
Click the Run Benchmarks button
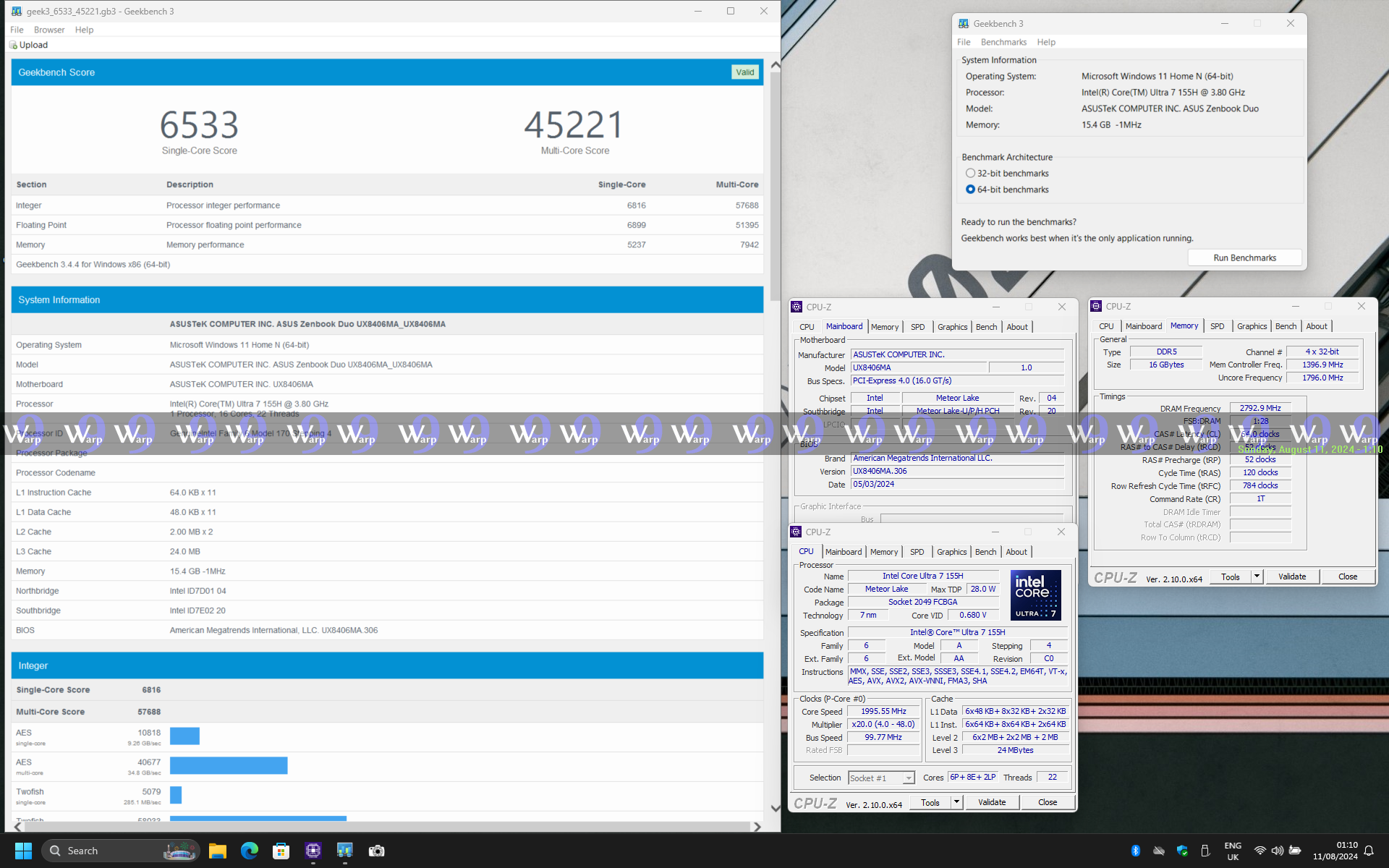(1244, 258)
